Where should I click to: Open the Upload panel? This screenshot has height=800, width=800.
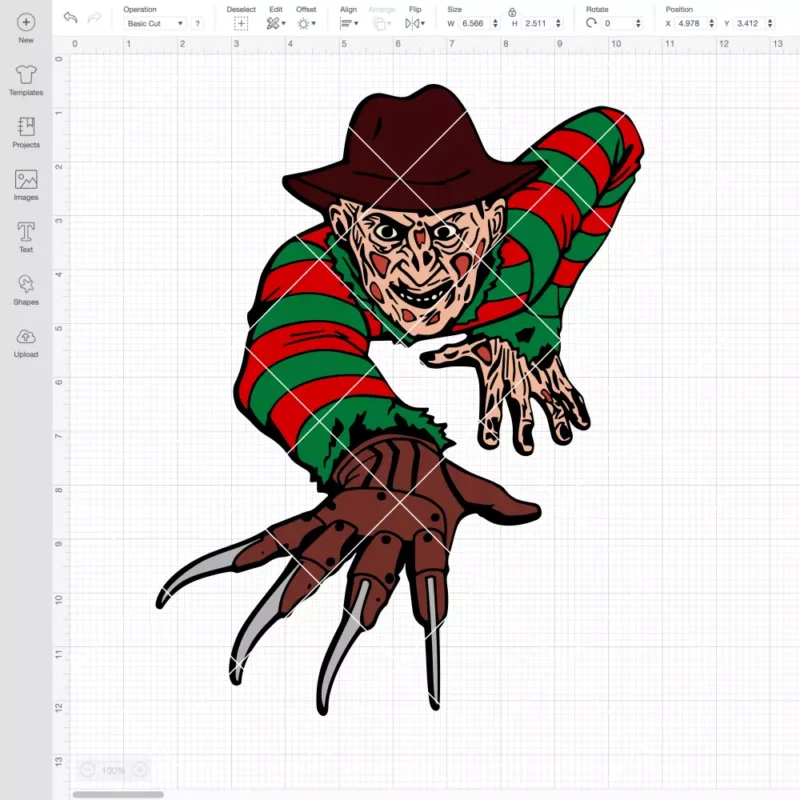click(26, 342)
